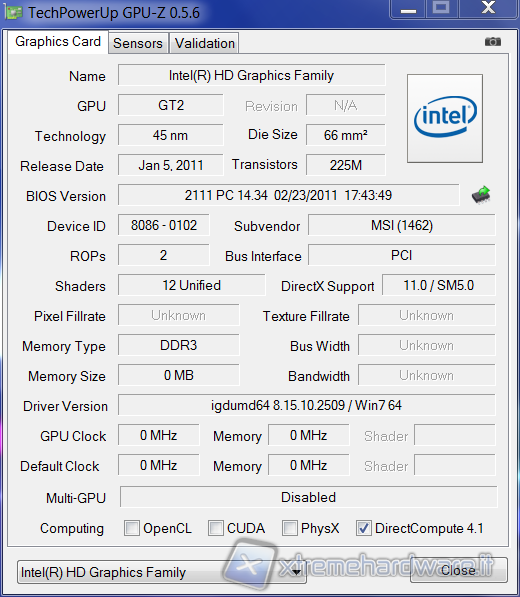Click the camera screenshot icon
520x597 pixels.
pos(493,42)
